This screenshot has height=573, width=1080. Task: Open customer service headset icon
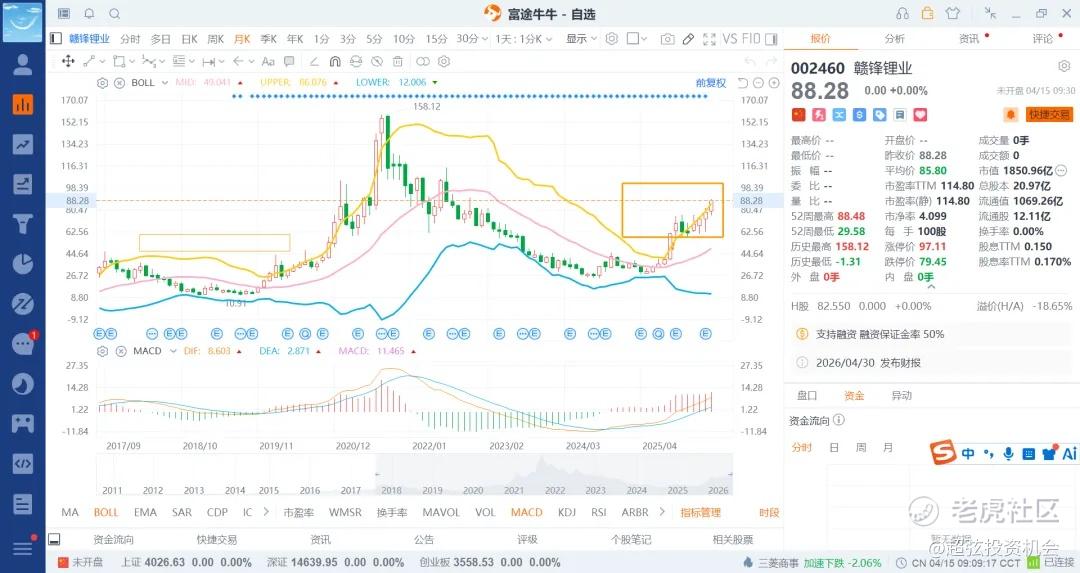[902, 14]
